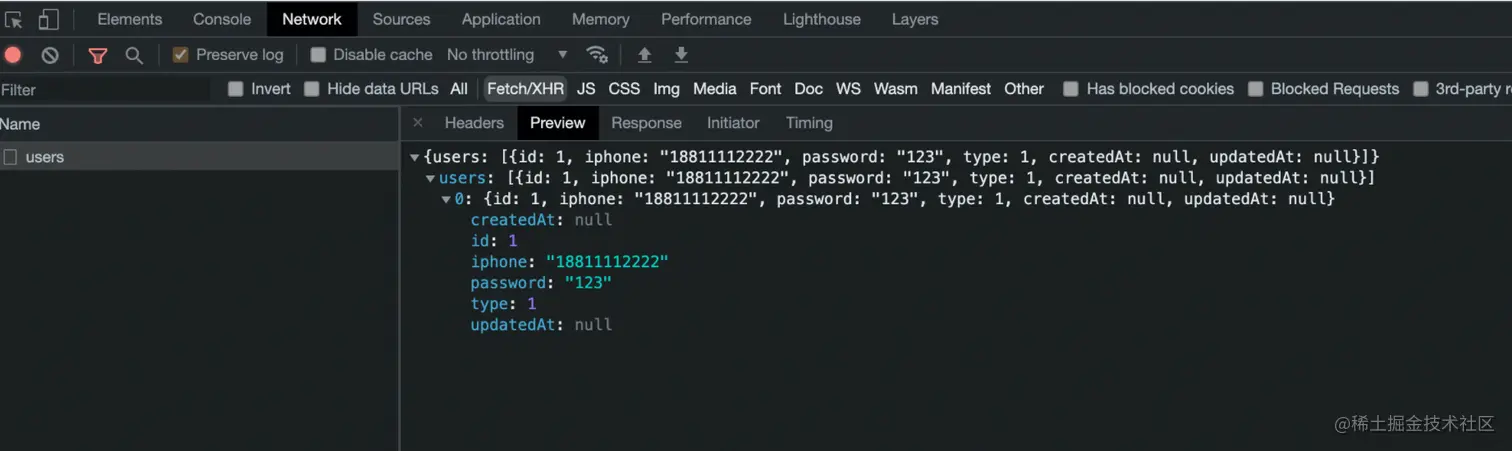Viewport: 1512px width, 451px height.
Task: Focus the Filter text input
Action: 105,90
